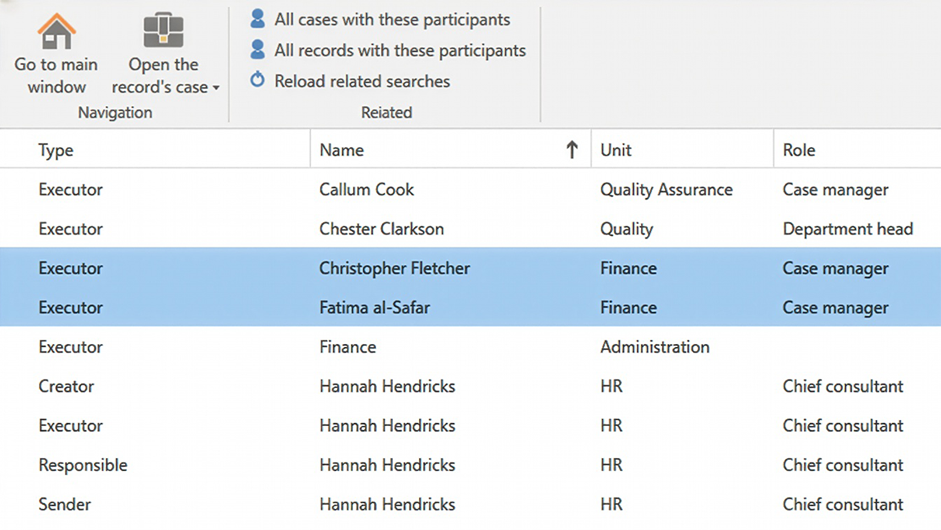Screen dimensions: 941x530
Task: Click the Reload related searches label
Action: (362, 82)
